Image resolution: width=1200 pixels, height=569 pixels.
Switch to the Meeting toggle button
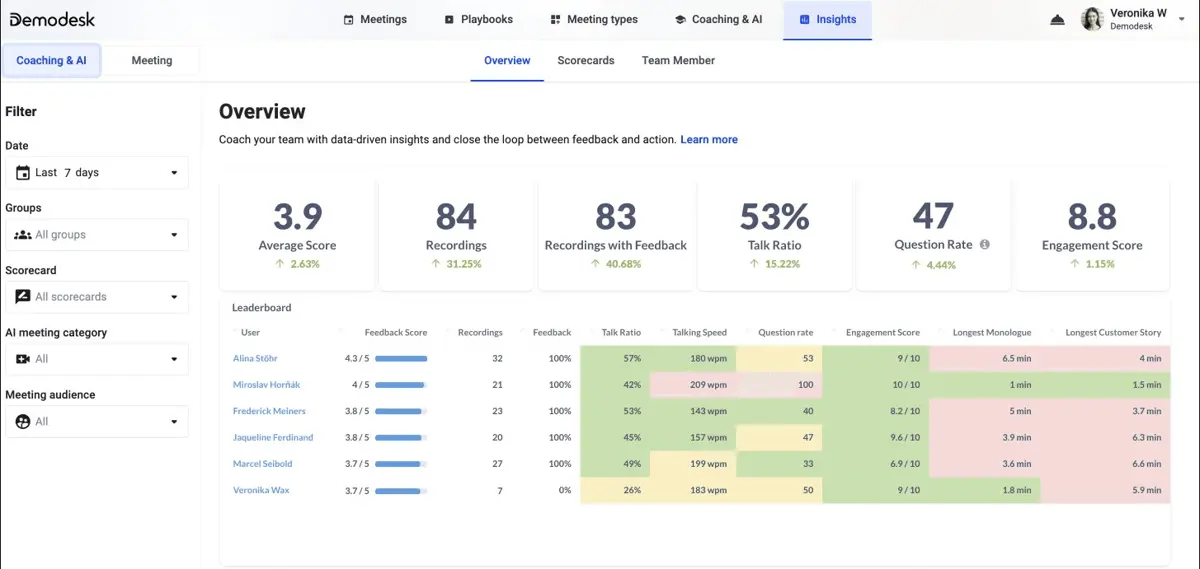point(152,60)
